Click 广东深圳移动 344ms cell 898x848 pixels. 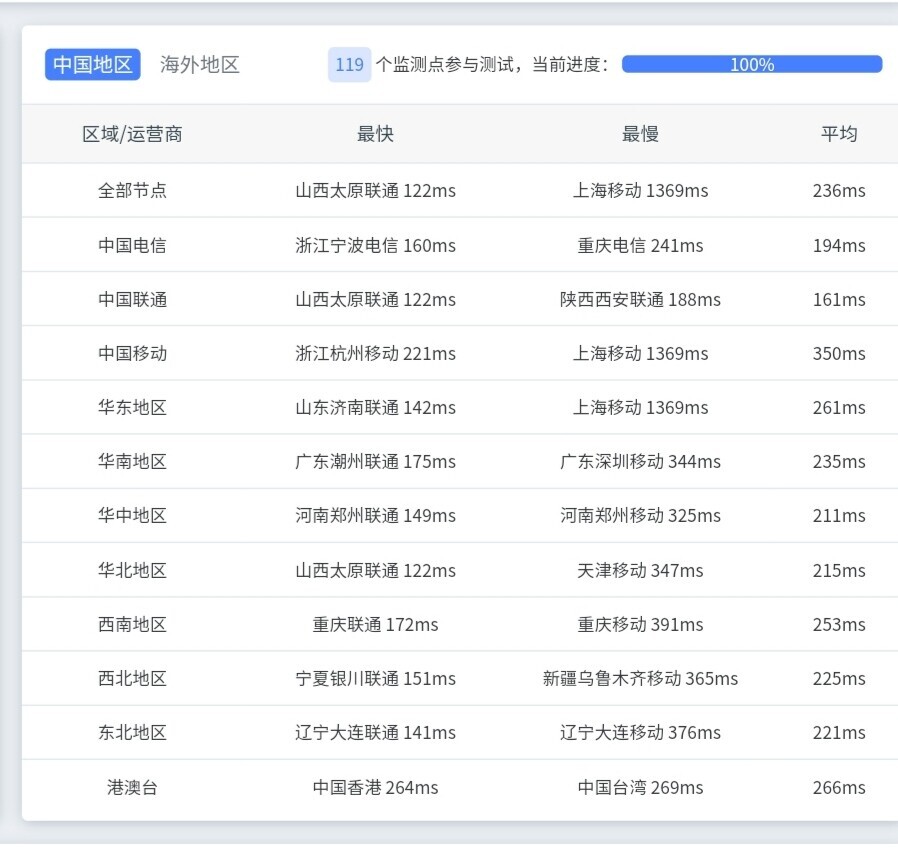point(640,462)
